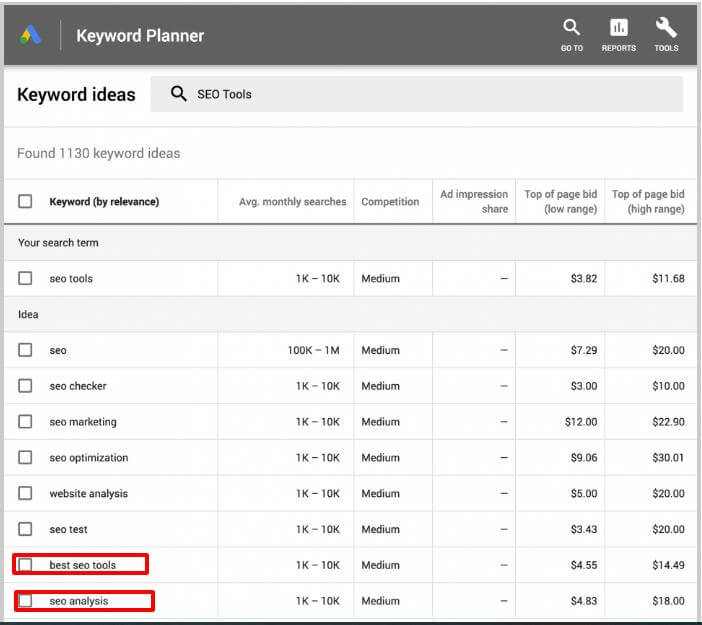Click the $18.00 high bid value
Viewport: 702px width, 625px height.
click(x=668, y=601)
